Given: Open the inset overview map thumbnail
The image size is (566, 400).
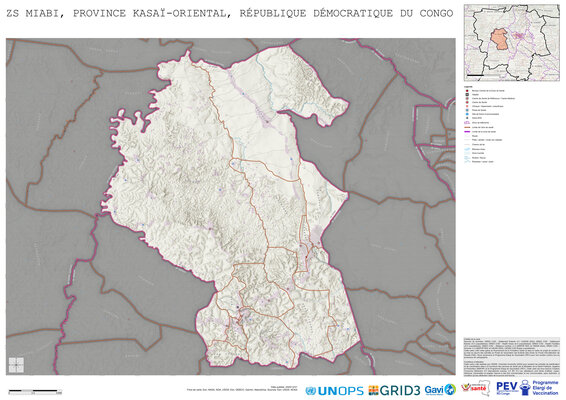Looking at the screenshot, I should (x=511, y=43).
